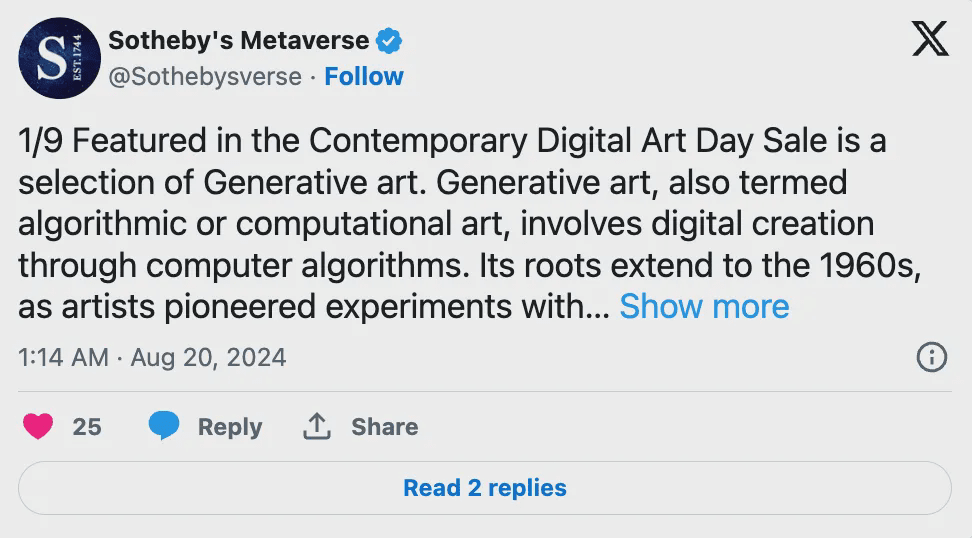
Task: Click the 25 likes count
Action: coord(87,427)
